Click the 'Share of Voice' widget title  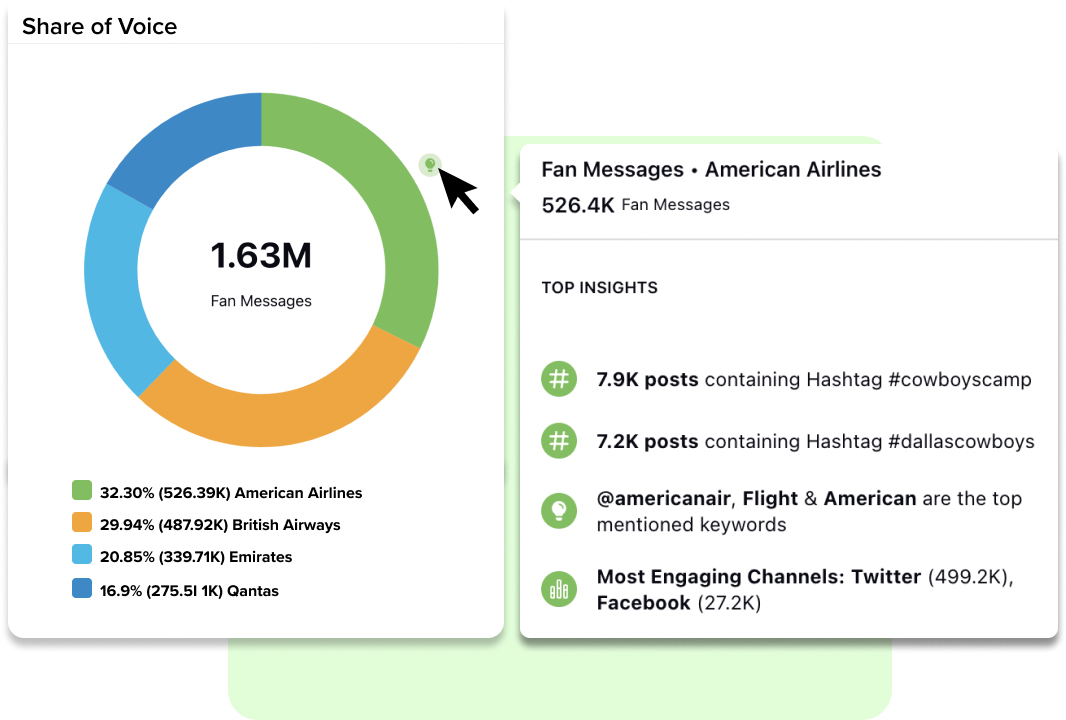(x=99, y=26)
